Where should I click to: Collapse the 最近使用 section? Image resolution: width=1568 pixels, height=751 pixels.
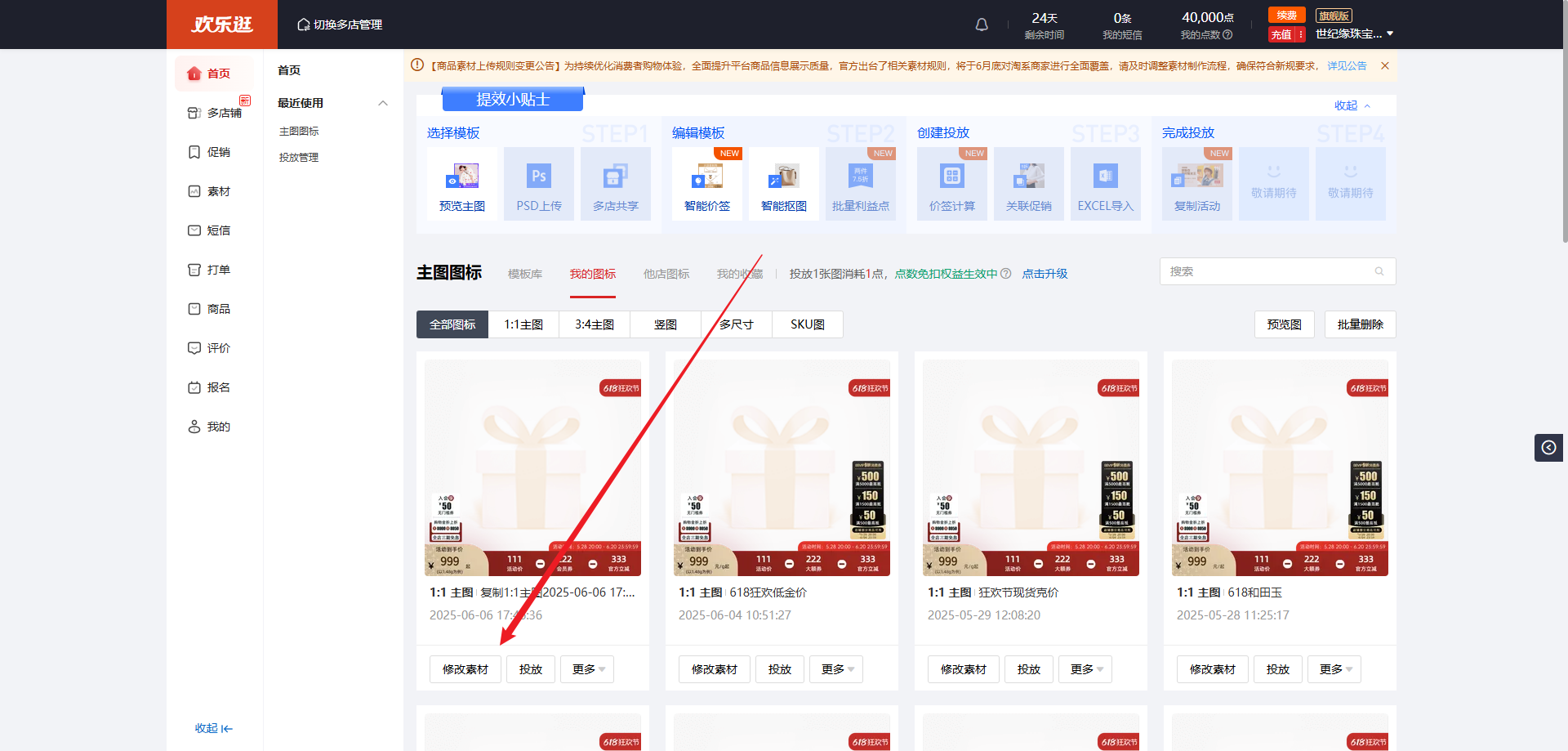(383, 103)
